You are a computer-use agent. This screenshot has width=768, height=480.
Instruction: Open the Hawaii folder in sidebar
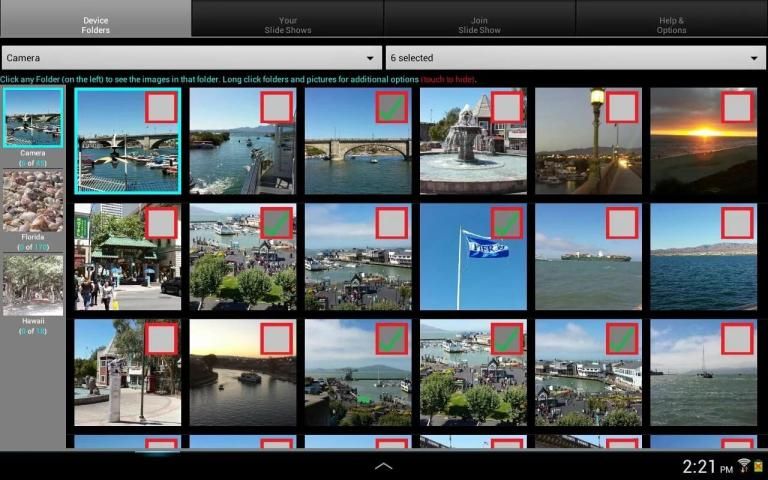click(x=33, y=285)
